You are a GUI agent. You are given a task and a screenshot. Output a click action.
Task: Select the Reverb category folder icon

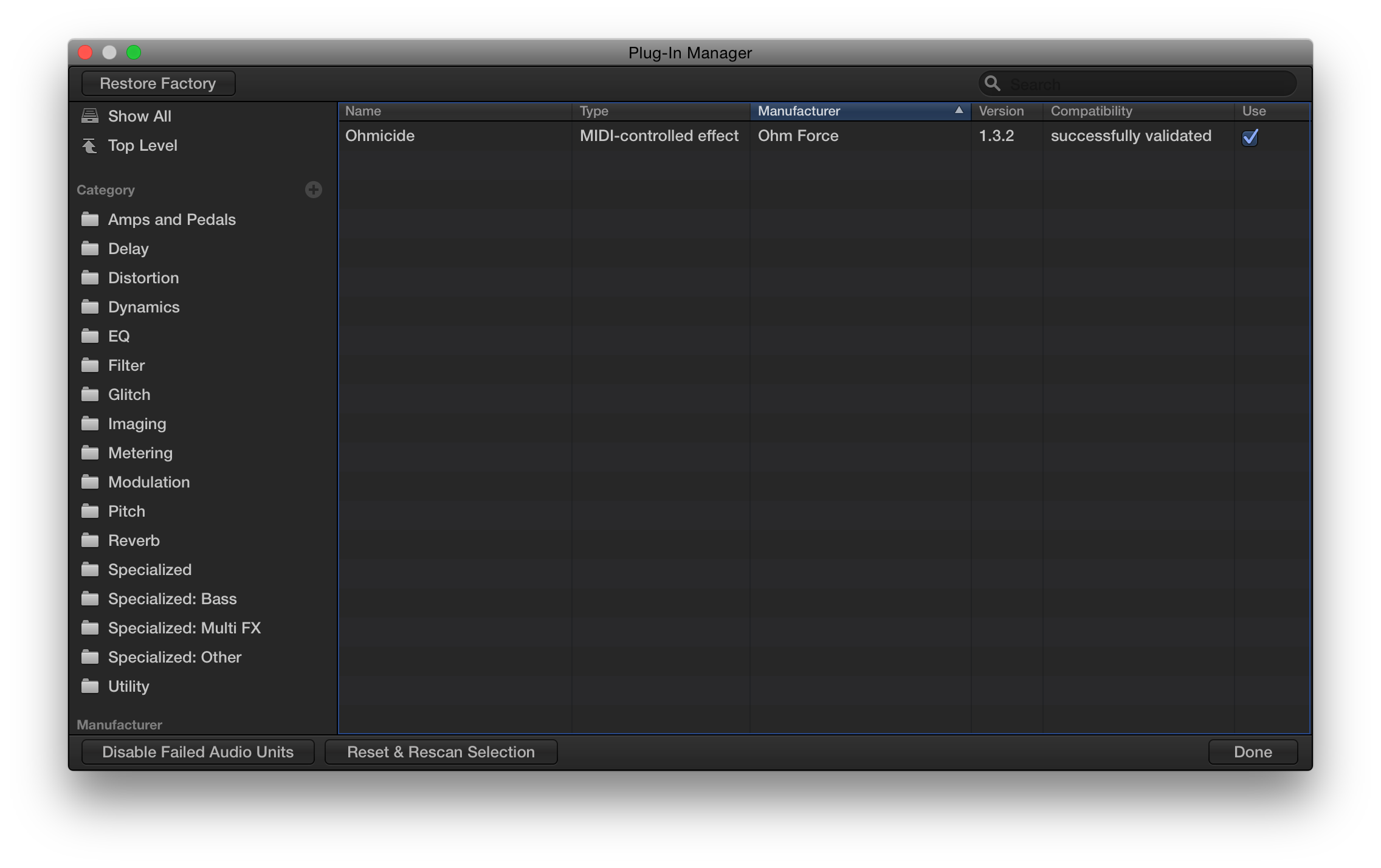tap(90, 540)
